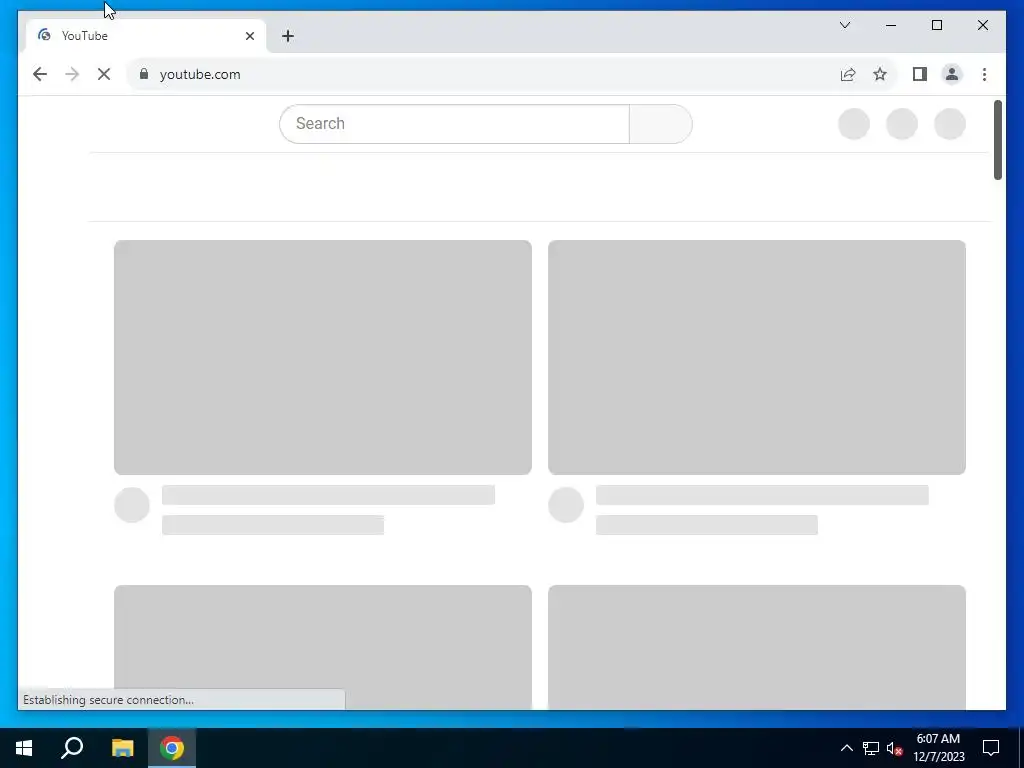Open the tab search dropdown chevron

click(844, 25)
